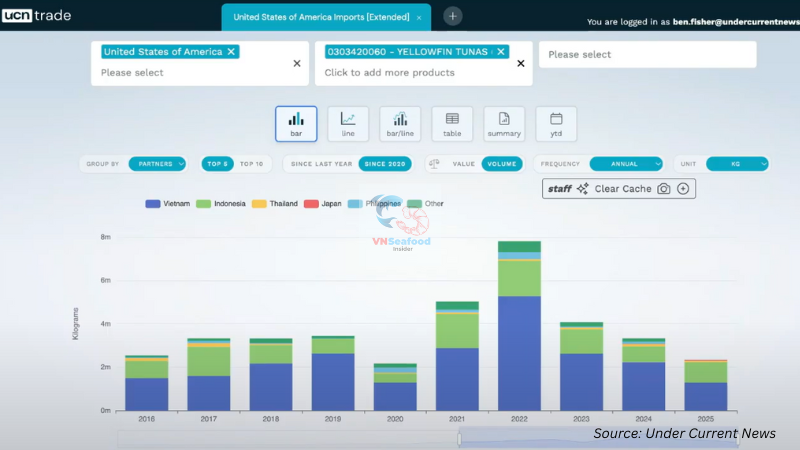Show the summary view
Image resolution: width=800 pixels, height=450 pixels.
pos(504,124)
